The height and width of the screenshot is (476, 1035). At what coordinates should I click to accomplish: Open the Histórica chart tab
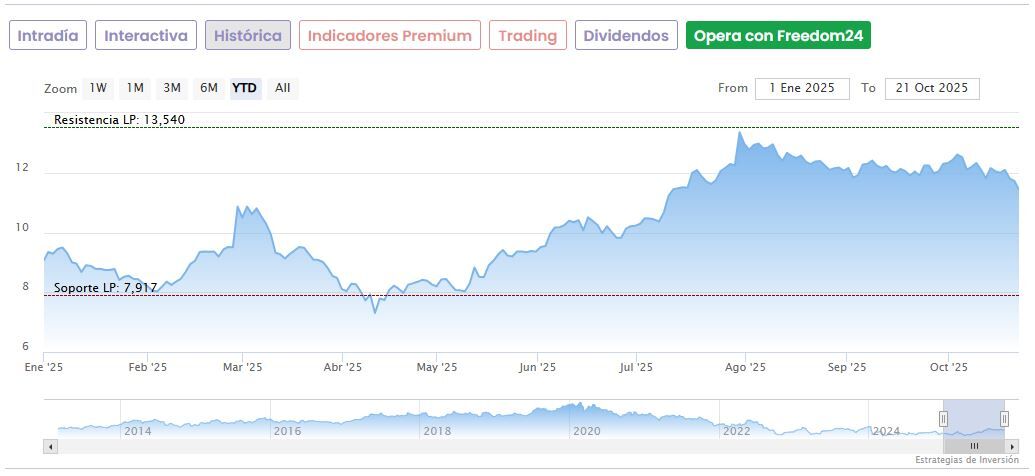click(248, 36)
